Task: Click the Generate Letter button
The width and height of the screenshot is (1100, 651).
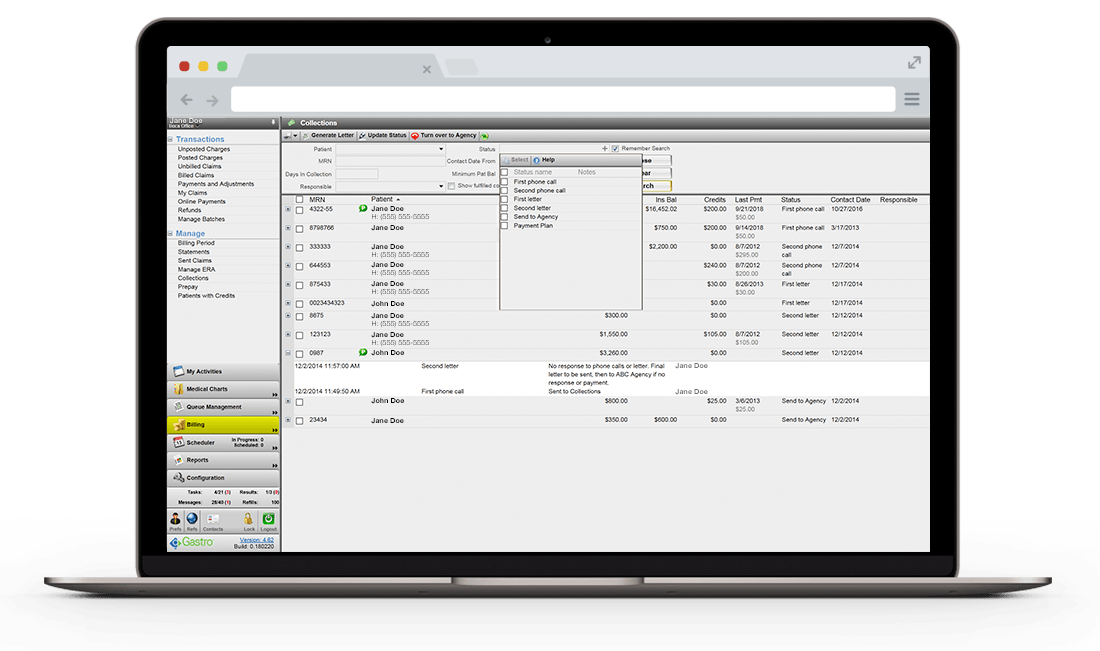Action: coord(328,135)
